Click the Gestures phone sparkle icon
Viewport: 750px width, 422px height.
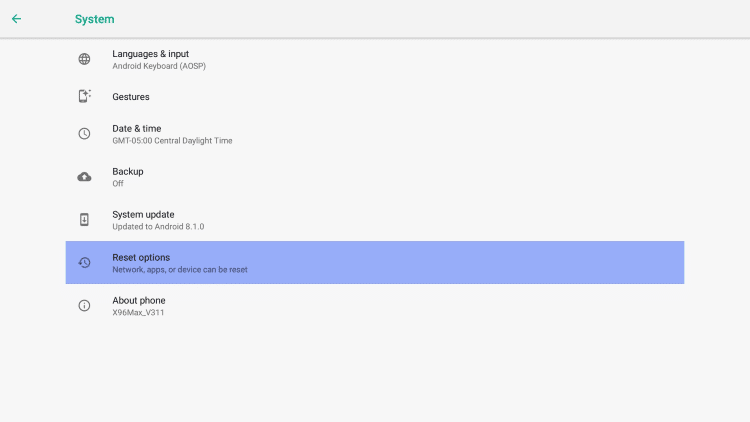coord(84,96)
